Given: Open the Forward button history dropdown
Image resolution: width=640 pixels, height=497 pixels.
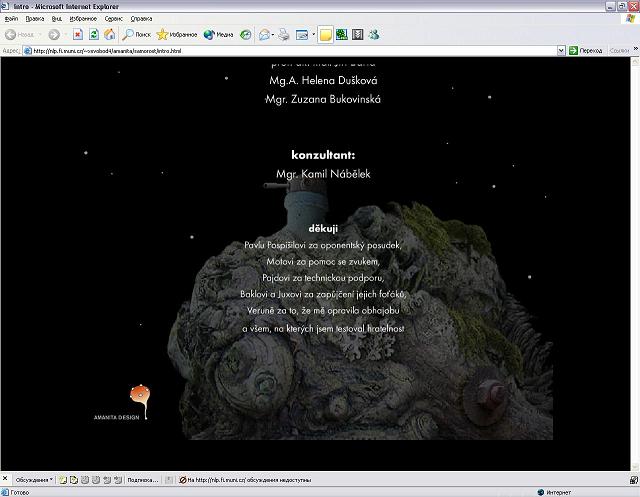Looking at the screenshot, I should tap(64, 35).
